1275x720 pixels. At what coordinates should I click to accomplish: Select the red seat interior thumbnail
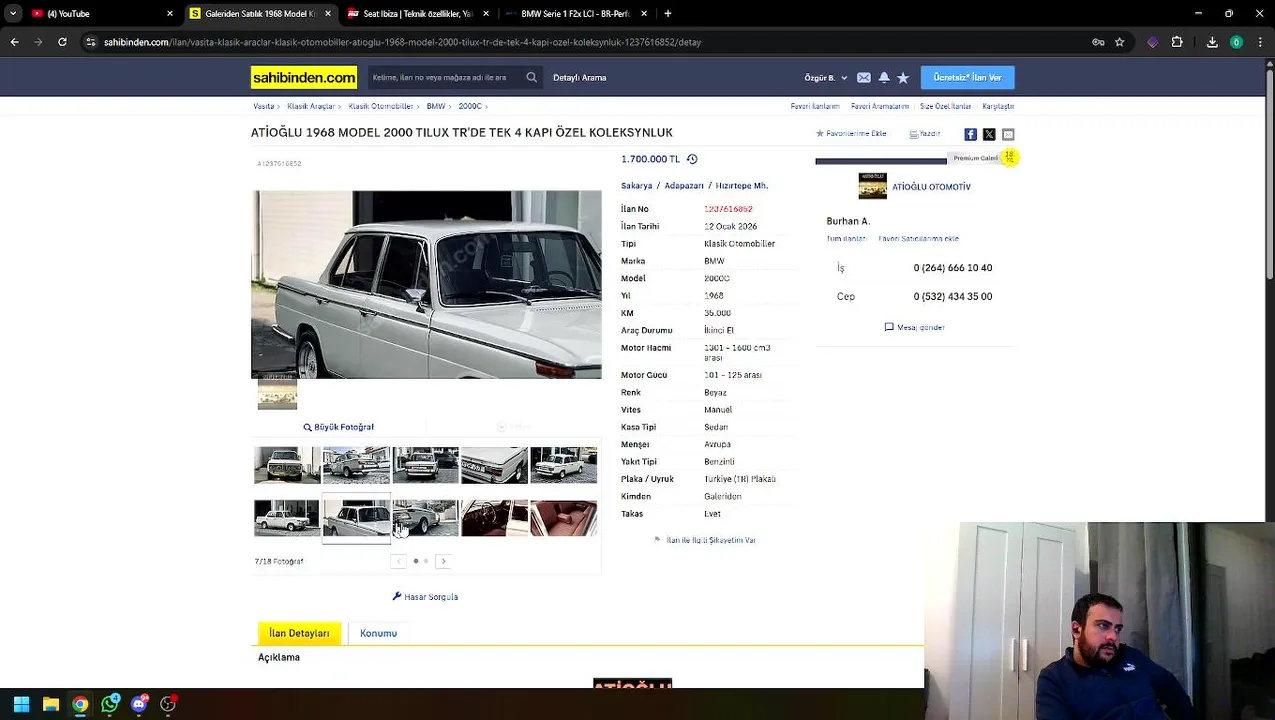tap(564, 518)
